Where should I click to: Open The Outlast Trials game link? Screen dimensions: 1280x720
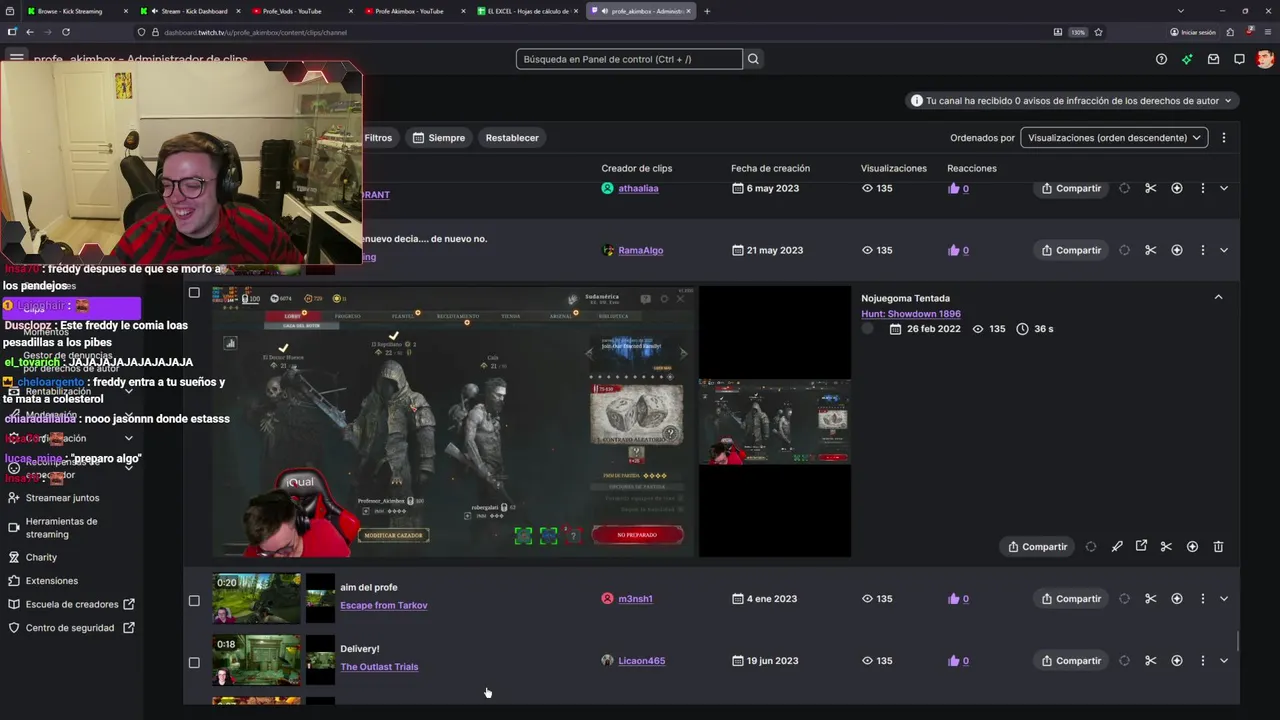pyautogui.click(x=379, y=667)
